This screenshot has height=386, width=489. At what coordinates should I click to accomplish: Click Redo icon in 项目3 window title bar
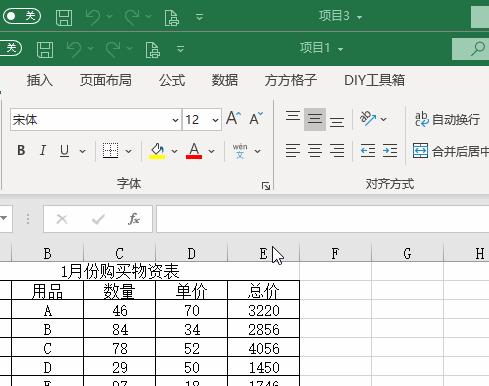pyautogui.click(x=132, y=17)
